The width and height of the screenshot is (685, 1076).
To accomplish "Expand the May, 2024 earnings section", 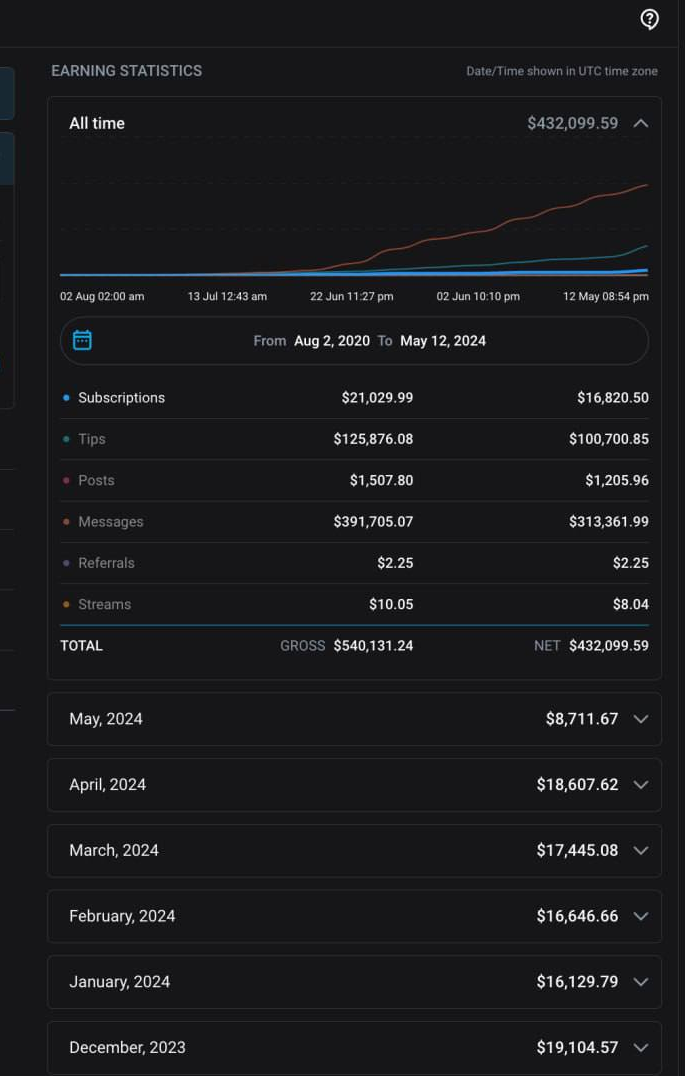I will click(640, 718).
